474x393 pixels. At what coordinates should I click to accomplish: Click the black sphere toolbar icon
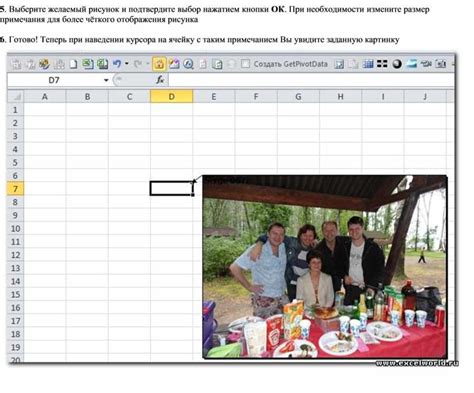coord(397,64)
